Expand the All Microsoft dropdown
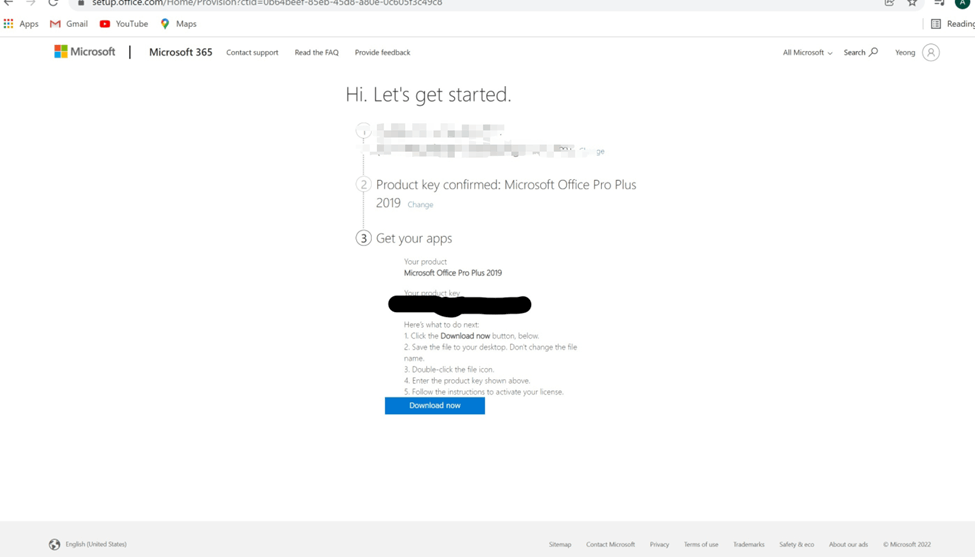Screen dimensions: 975x557 [807, 52]
